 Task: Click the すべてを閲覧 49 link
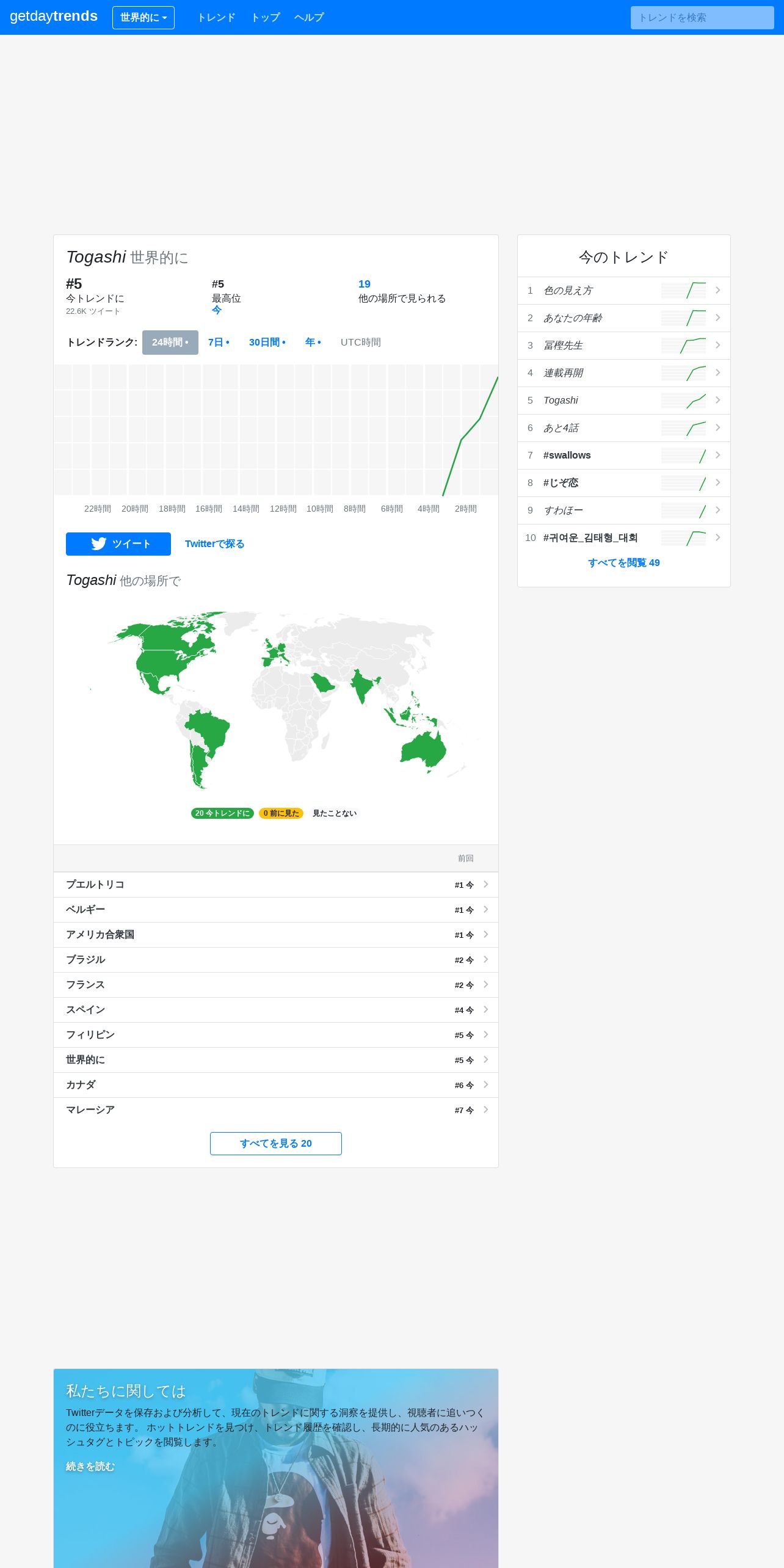(x=624, y=563)
